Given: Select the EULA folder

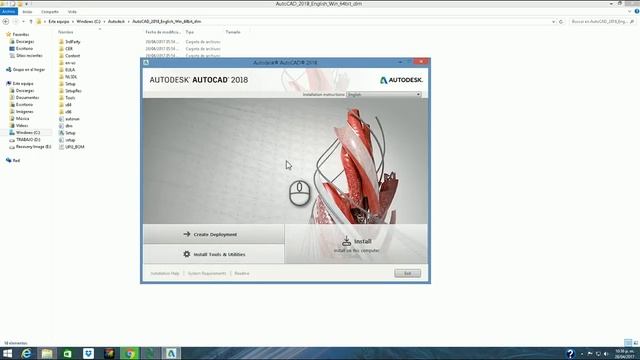Looking at the screenshot, I should [70, 70].
